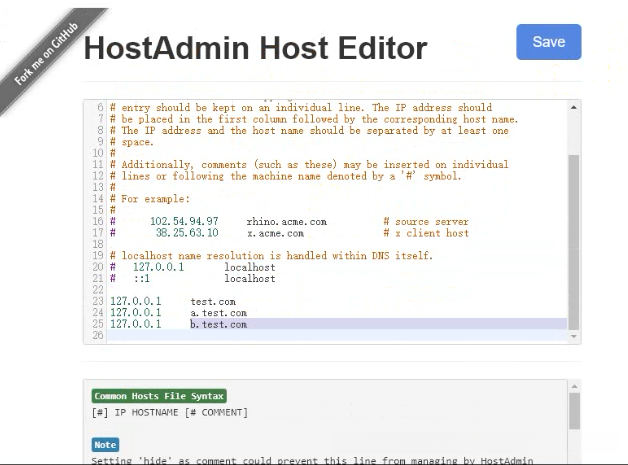628x465 pixels.
Task: Click the HostAdmin Host Editor heading
Action: click(x=256, y=48)
